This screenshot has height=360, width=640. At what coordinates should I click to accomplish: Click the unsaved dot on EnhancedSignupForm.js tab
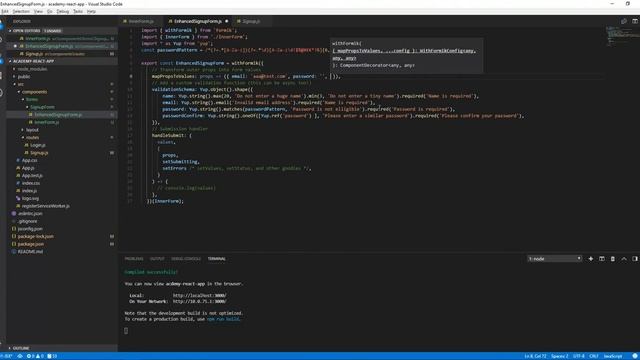227,21
